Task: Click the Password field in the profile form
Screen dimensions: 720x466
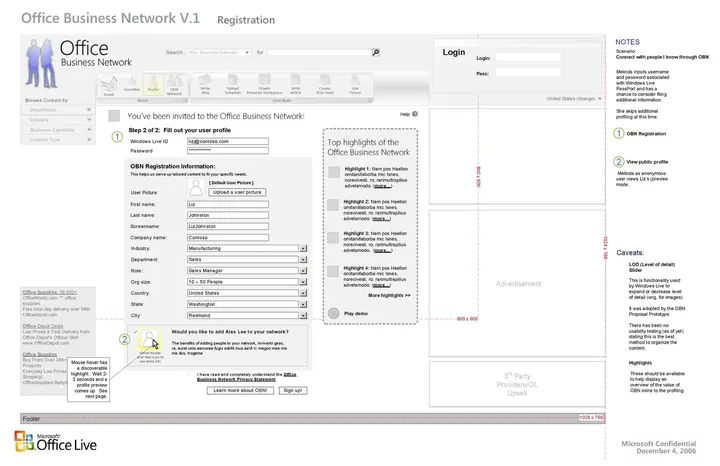Action: click(228, 151)
